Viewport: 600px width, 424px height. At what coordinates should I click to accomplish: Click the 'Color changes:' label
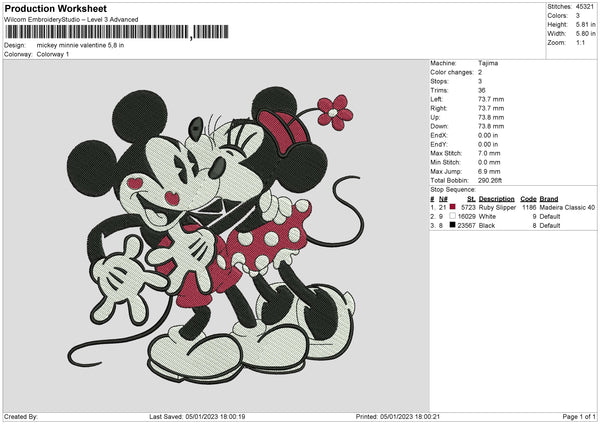tap(452, 72)
